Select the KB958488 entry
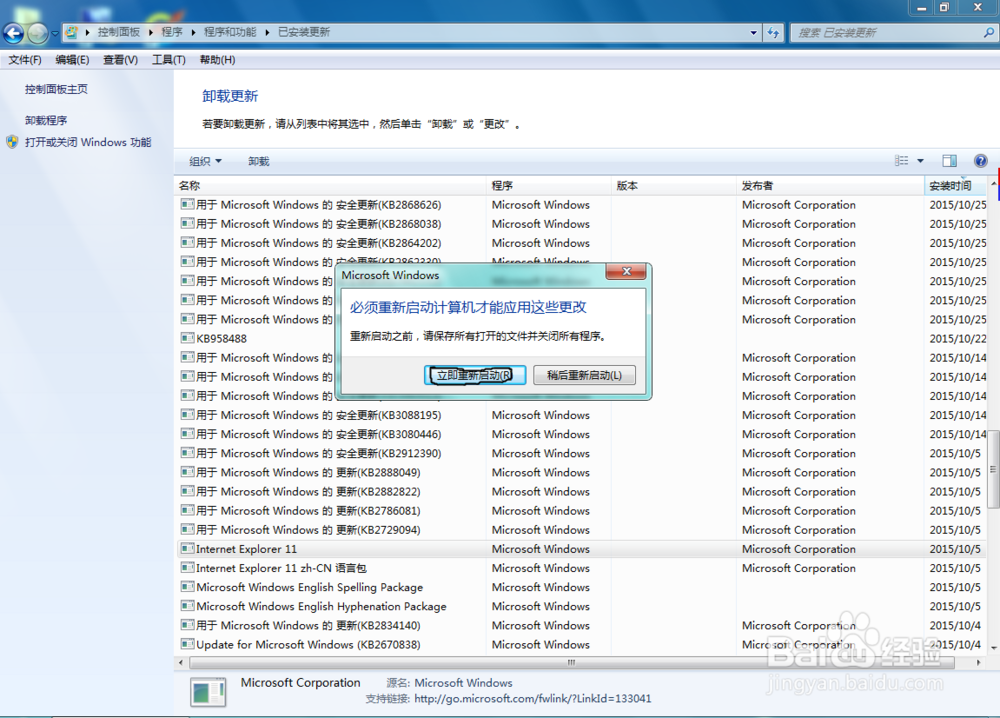The image size is (1000, 718). coord(581,339)
